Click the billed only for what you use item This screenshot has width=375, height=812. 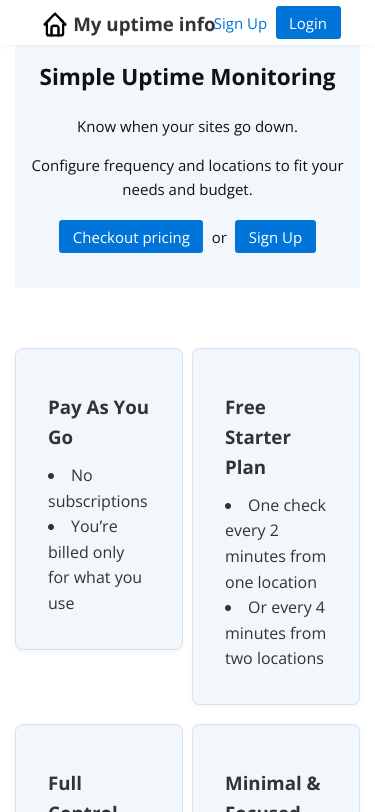95,565
